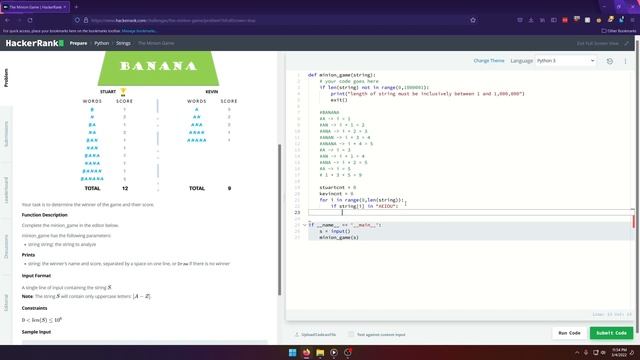This screenshot has height=360, width=640.
Task: Open Windows Start menu
Action: pos(293,352)
